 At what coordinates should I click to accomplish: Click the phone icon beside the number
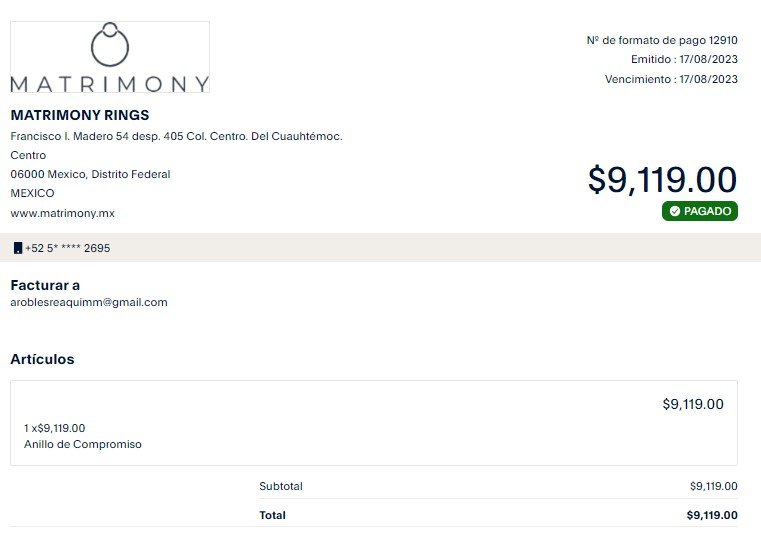(18, 248)
